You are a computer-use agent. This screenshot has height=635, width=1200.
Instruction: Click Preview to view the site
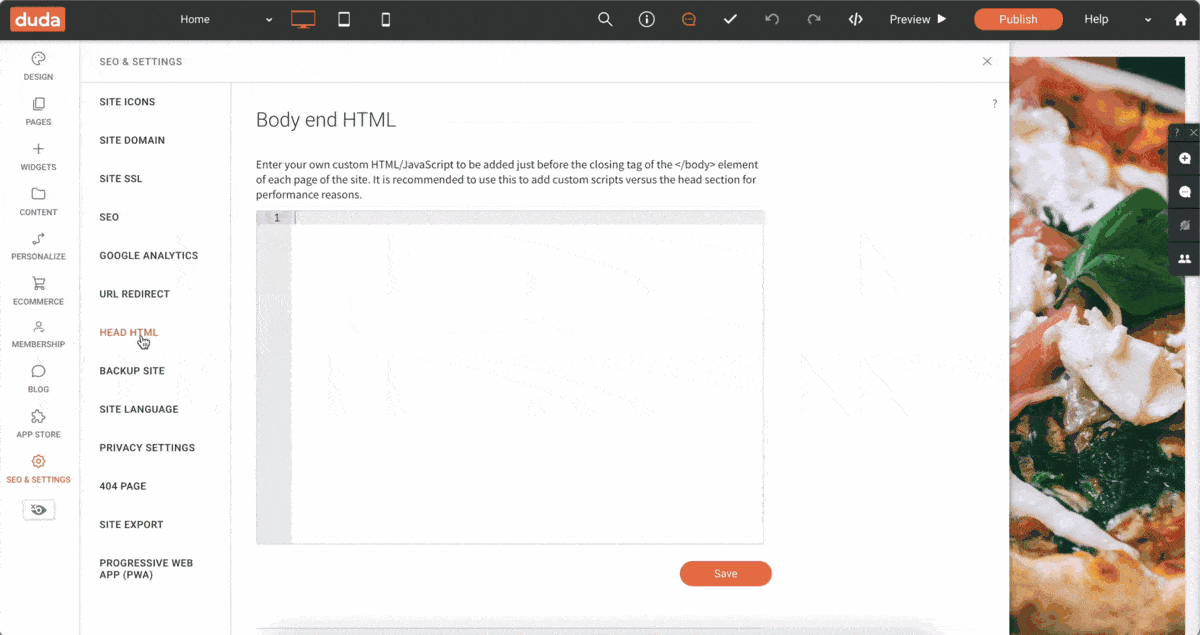click(917, 19)
